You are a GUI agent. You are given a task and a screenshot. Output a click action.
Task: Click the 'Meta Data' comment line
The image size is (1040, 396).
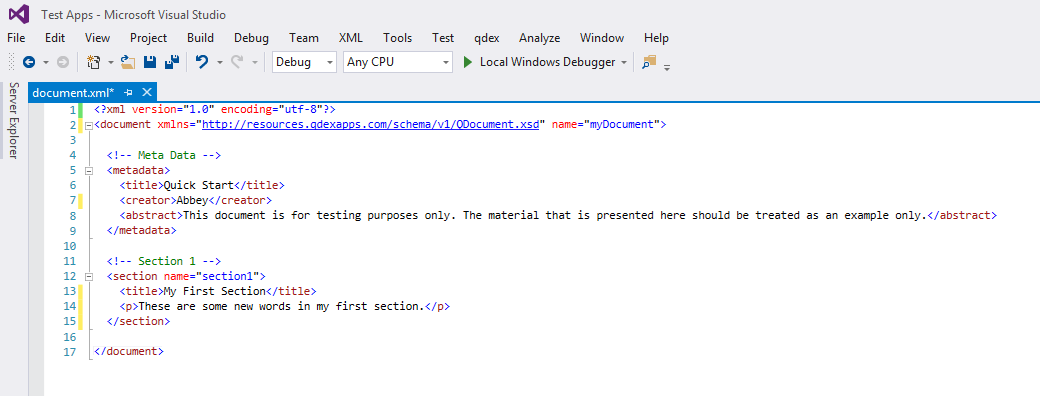164,155
